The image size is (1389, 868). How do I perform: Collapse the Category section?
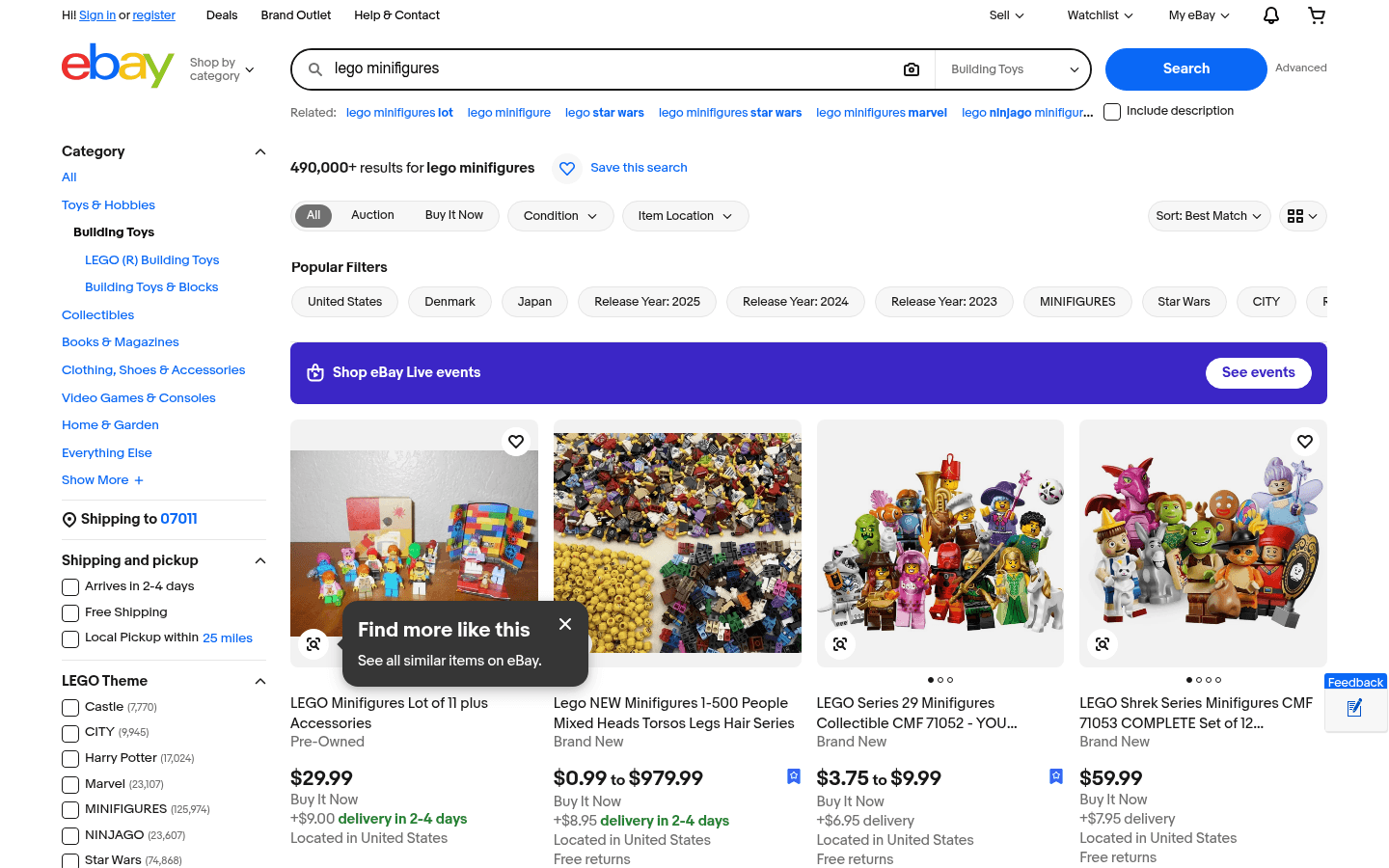259,152
